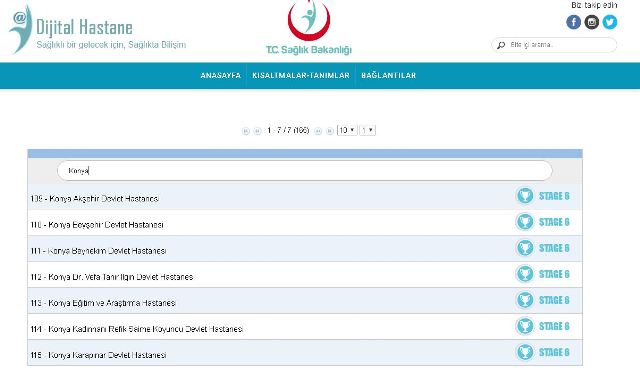Image resolution: width=640 pixels, height=380 pixels.
Task: Click trophy icon for Konya Kadınhanı Refik Saime Koyuncu
Action: (x=525, y=326)
